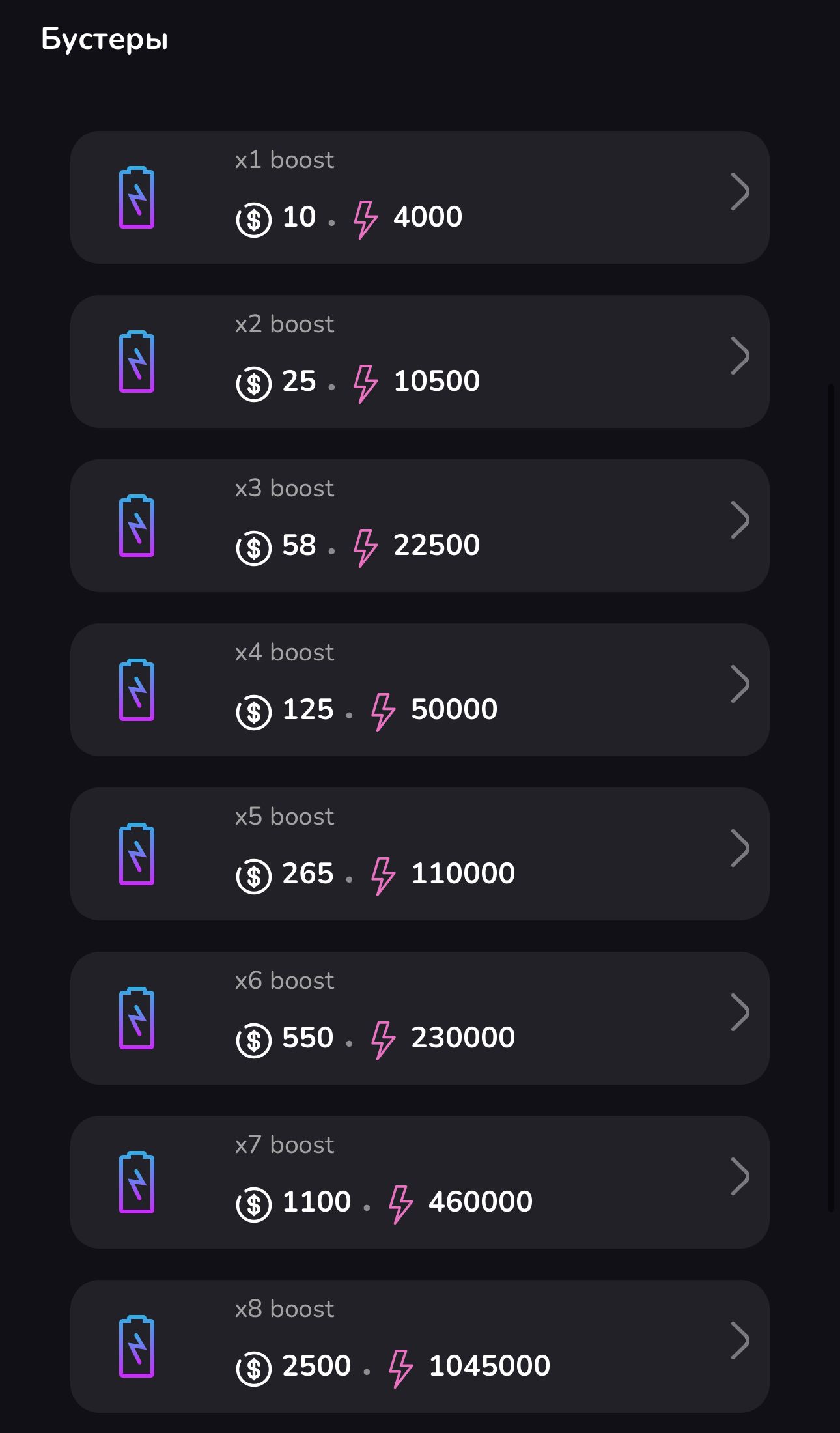Click the Бустеры page heading
This screenshot has height=1433, width=840.
pos(105,39)
